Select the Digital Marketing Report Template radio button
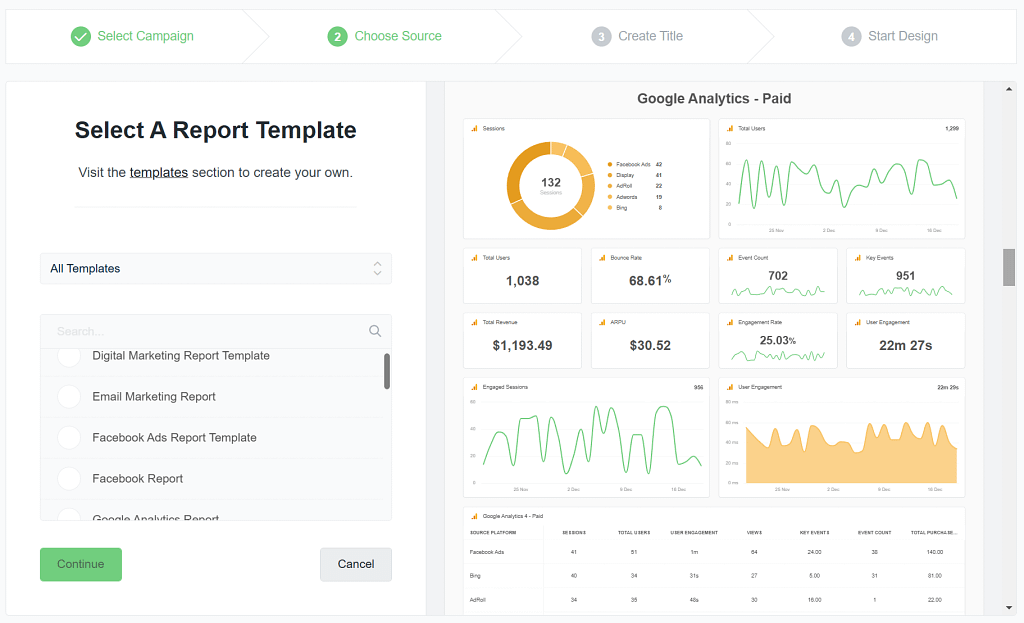The width and height of the screenshot is (1024, 623). (x=69, y=356)
